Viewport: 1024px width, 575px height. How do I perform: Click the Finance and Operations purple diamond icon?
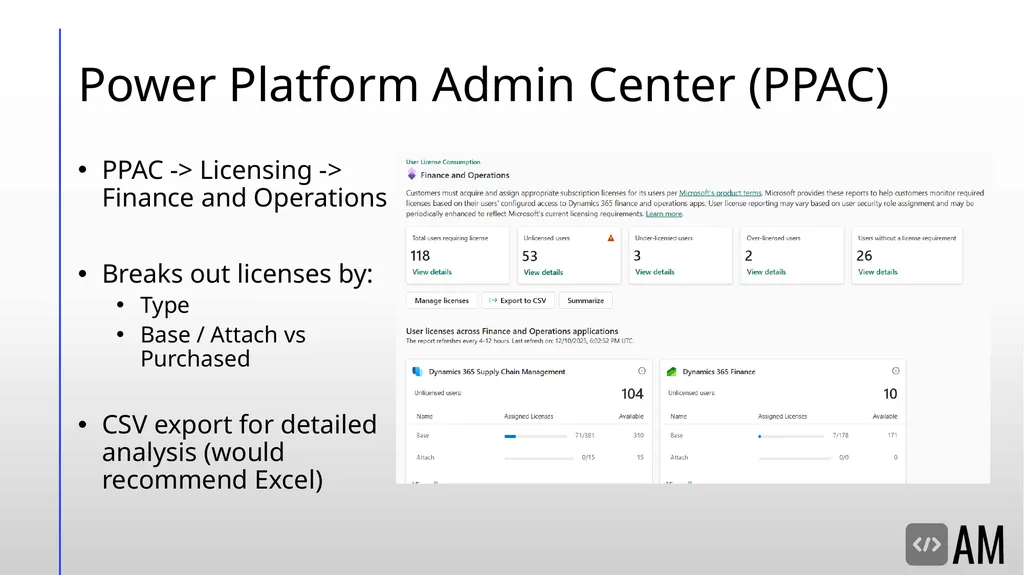[411, 174]
